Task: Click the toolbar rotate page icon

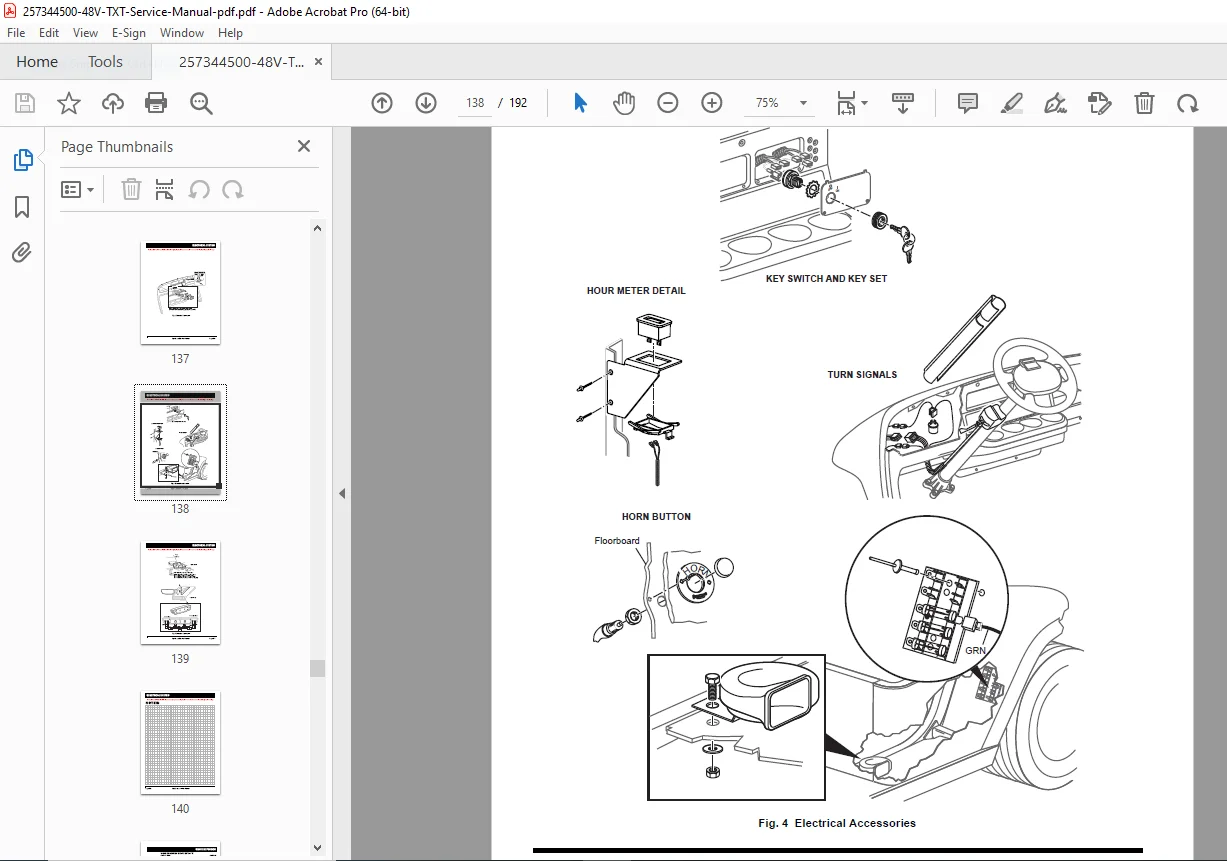Action: 1187,103
